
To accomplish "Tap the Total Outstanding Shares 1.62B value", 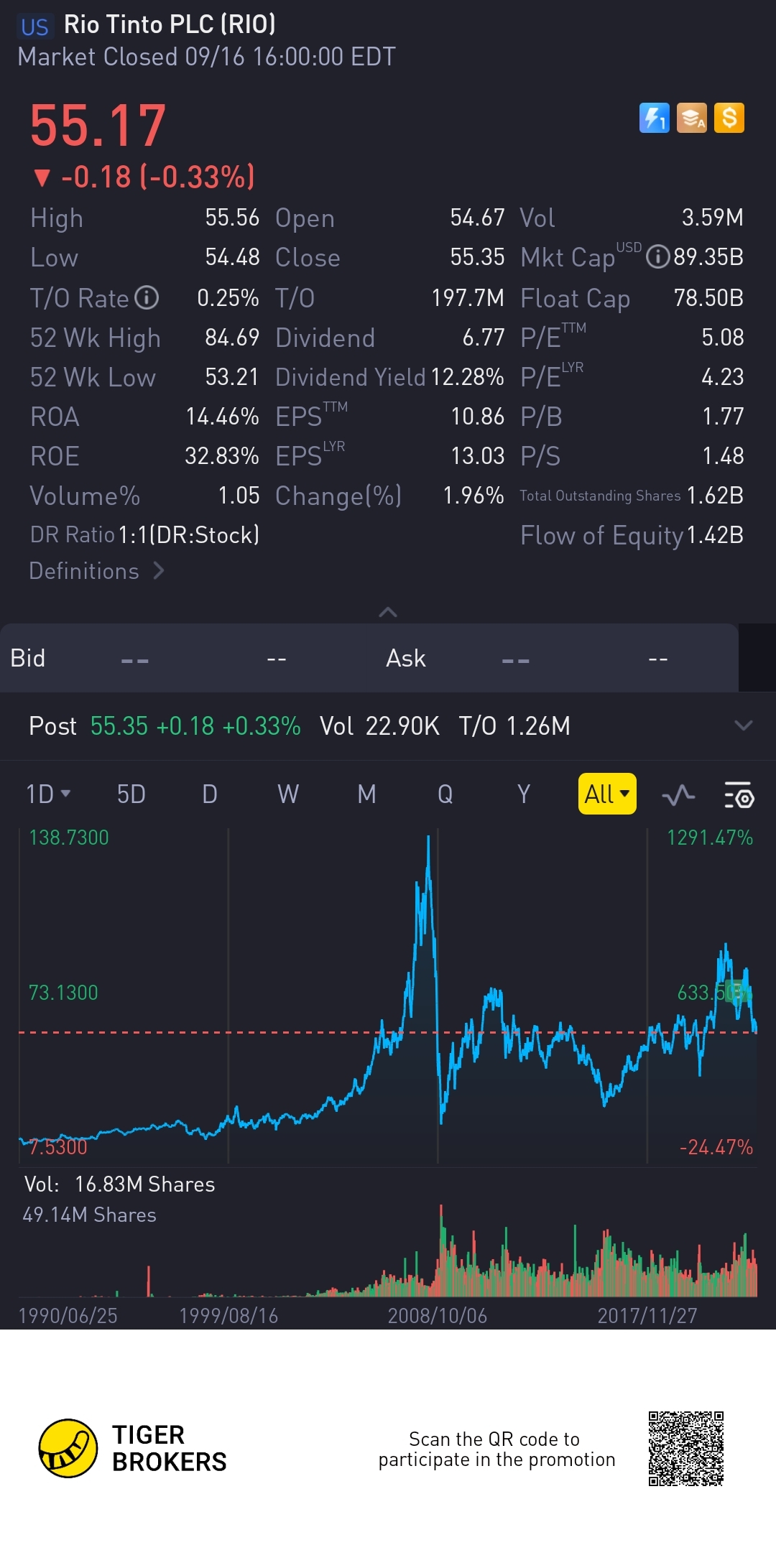I will pos(715,495).
